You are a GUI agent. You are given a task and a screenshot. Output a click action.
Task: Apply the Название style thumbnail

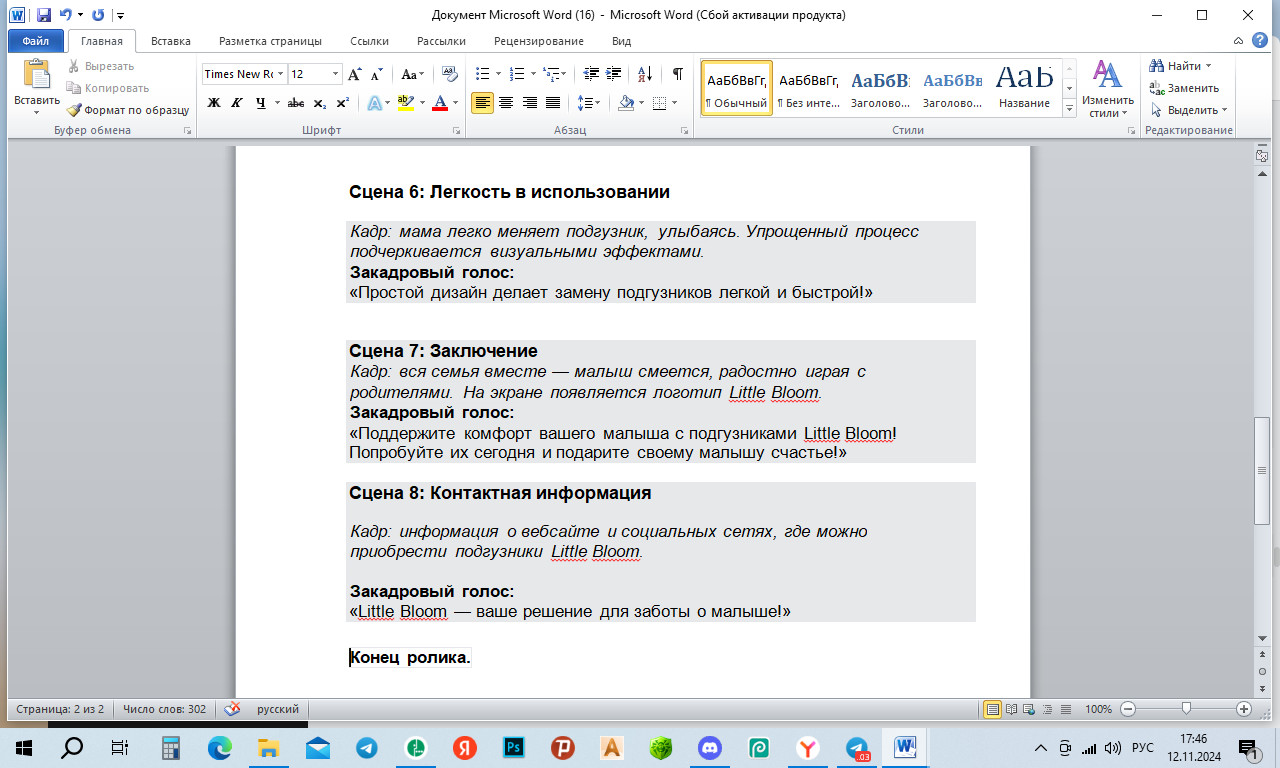(x=1024, y=87)
